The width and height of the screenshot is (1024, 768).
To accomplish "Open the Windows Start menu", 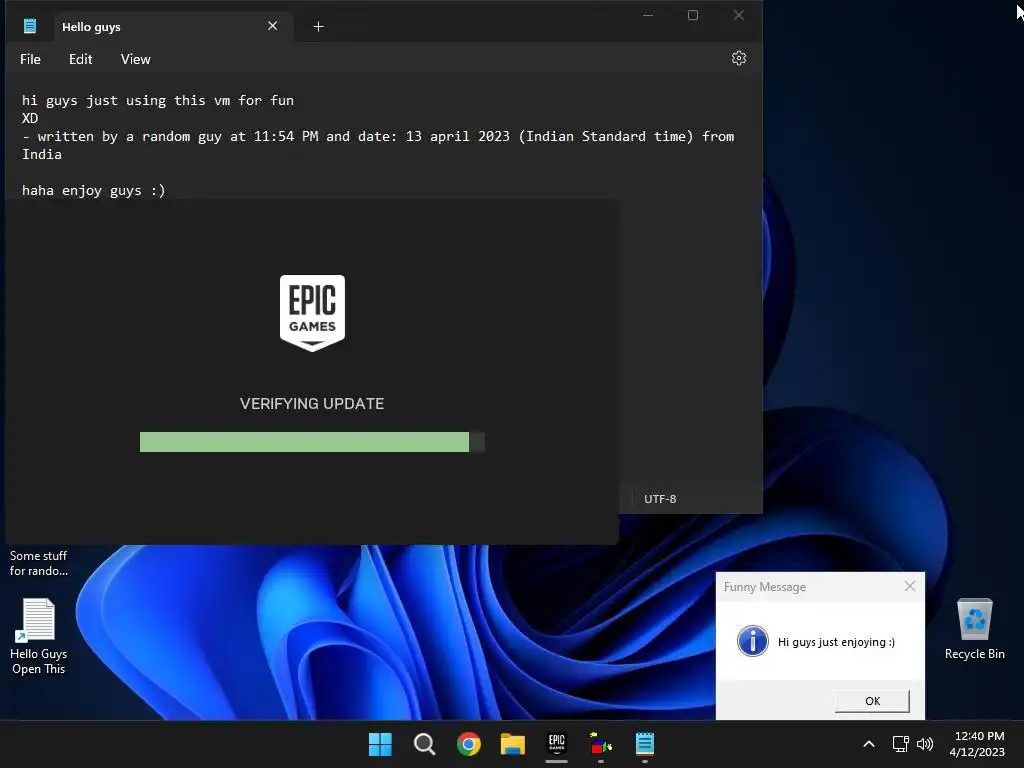I will click(x=380, y=744).
